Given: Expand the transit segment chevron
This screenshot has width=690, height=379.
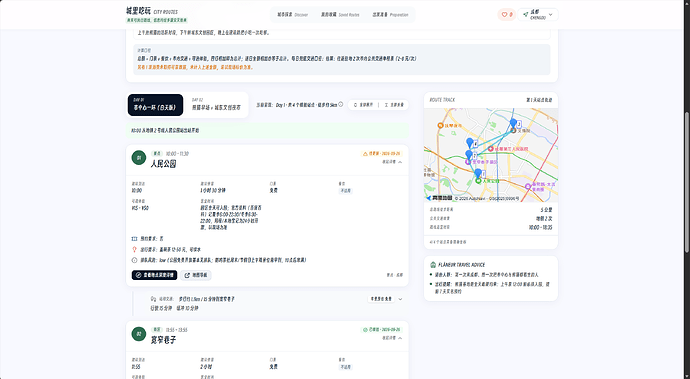Looking at the screenshot, I should (x=400, y=299).
